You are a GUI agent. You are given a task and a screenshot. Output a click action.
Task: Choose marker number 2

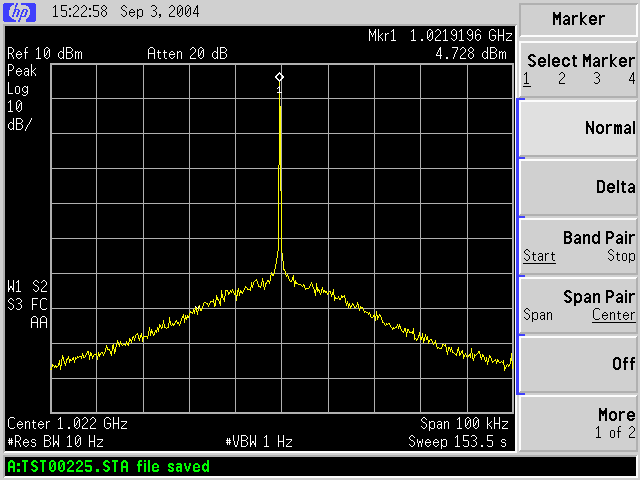pyautogui.click(x=562, y=78)
